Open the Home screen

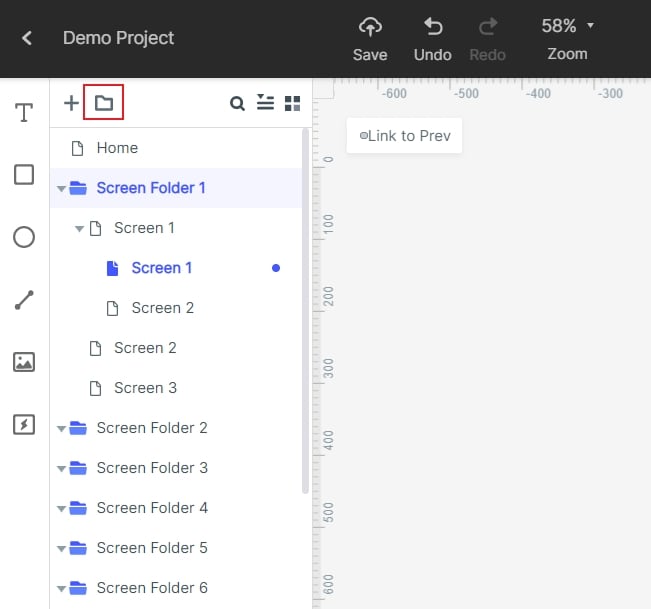click(x=117, y=148)
